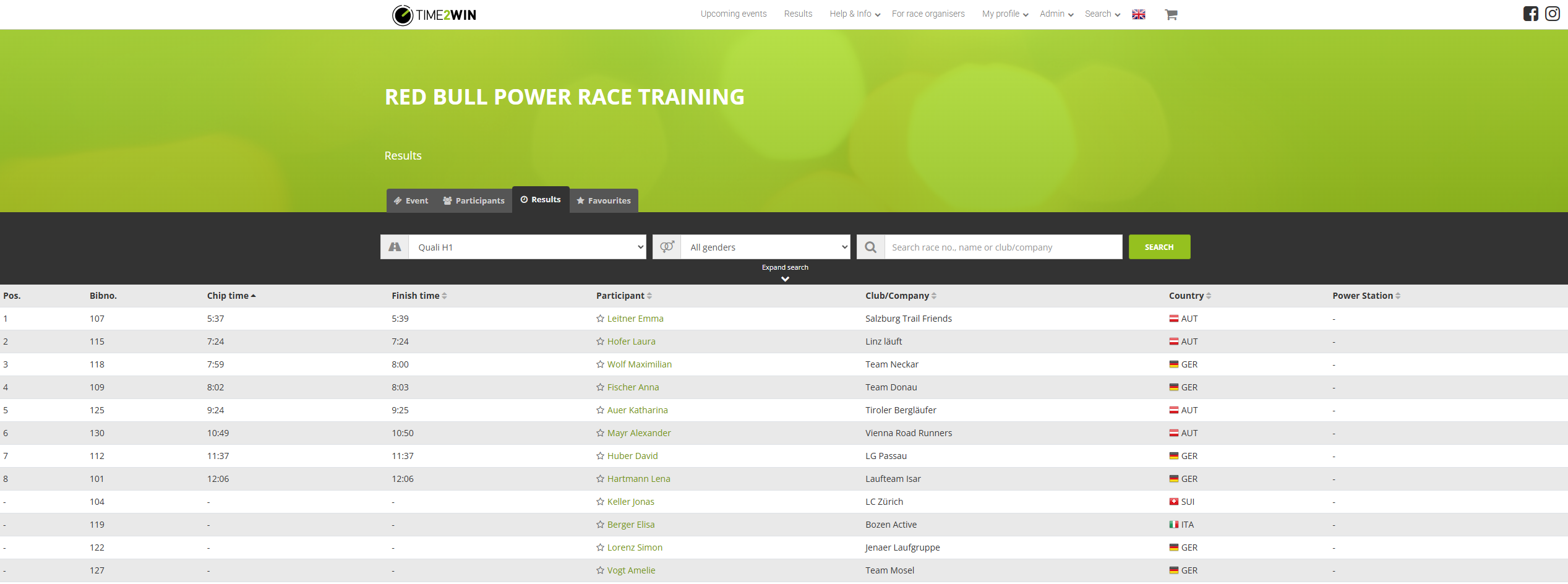
Task: Favourite Wolf Maximilian with the star
Action: click(600, 364)
